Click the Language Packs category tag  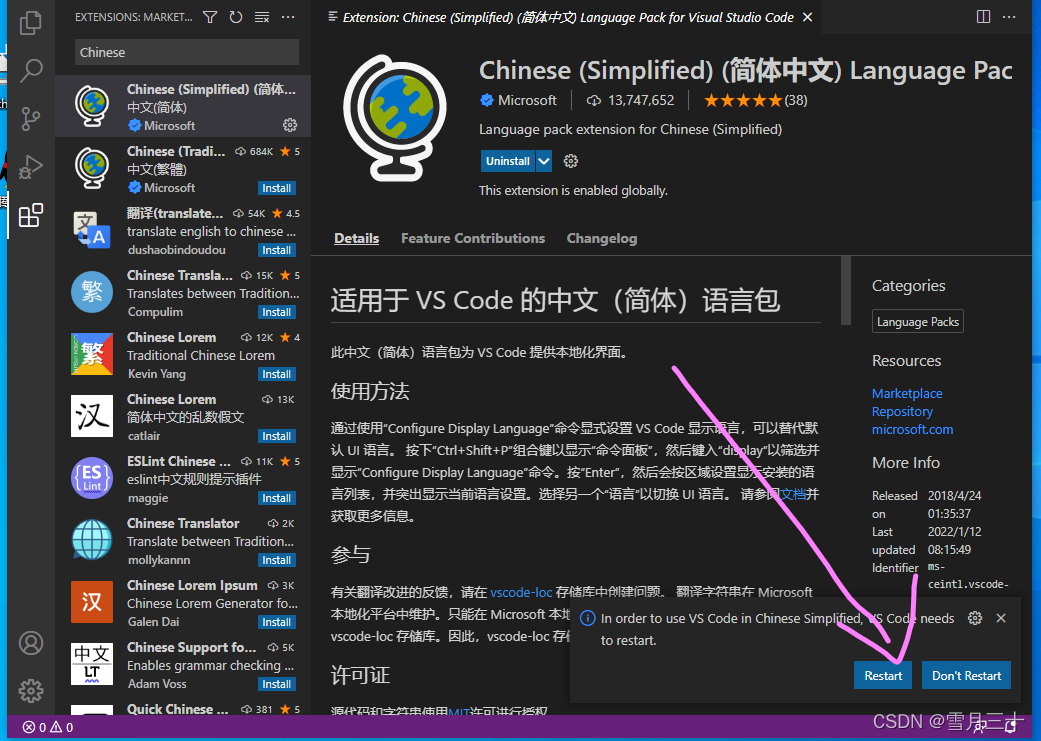point(918,321)
